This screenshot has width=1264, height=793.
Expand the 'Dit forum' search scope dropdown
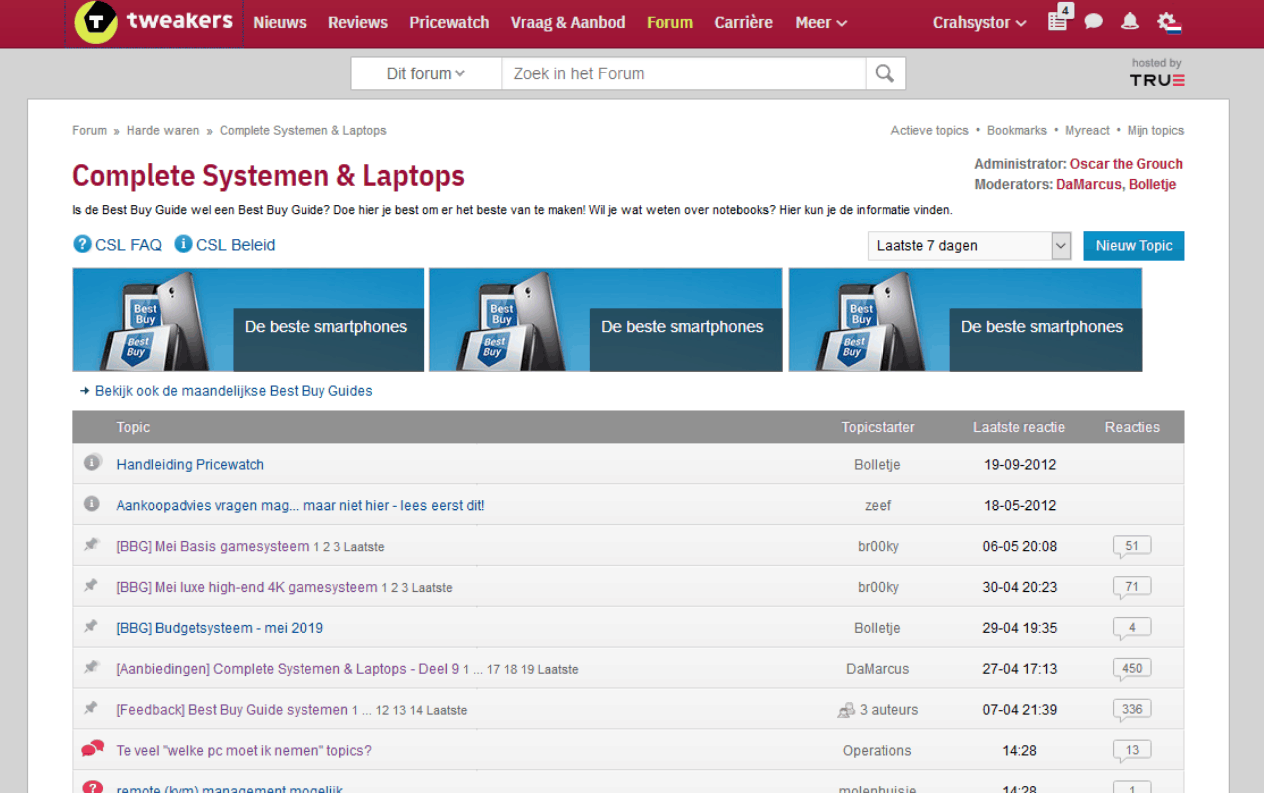[426, 73]
